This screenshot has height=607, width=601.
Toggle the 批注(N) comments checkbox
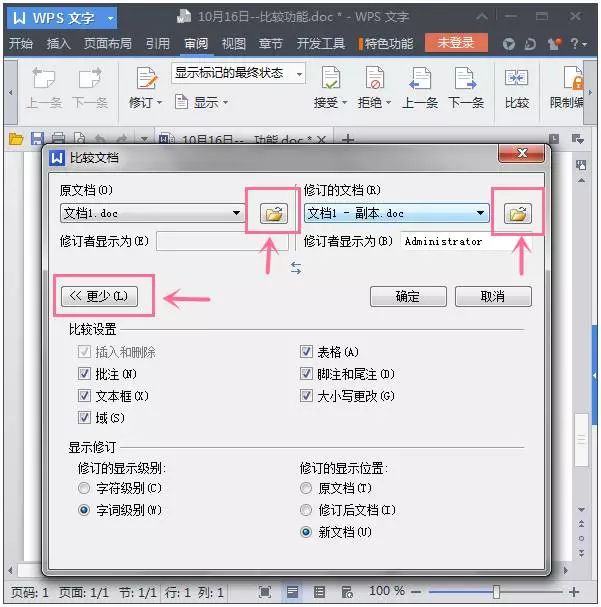[x=84, y=374]
